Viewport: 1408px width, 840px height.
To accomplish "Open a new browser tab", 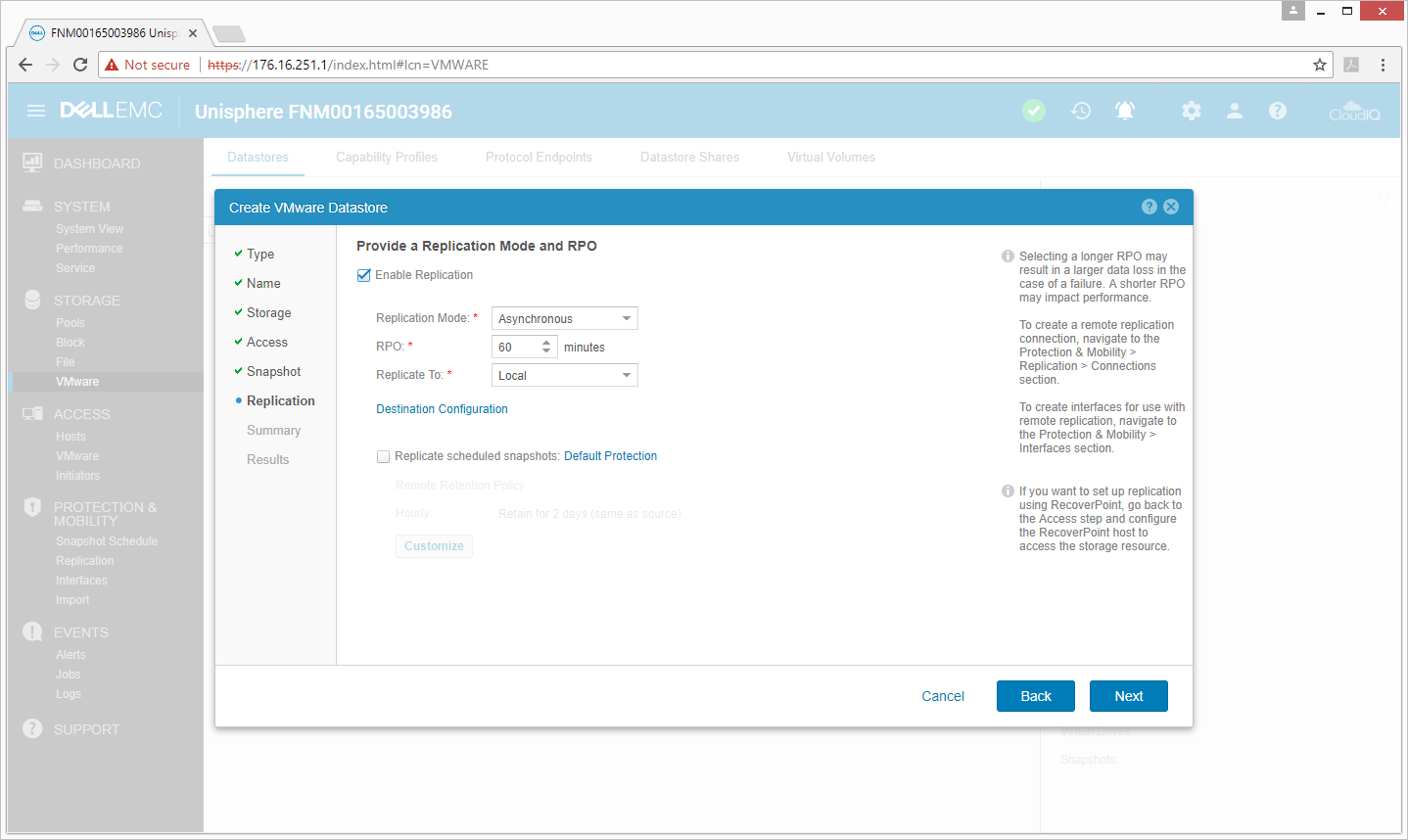I will [228, 34].
